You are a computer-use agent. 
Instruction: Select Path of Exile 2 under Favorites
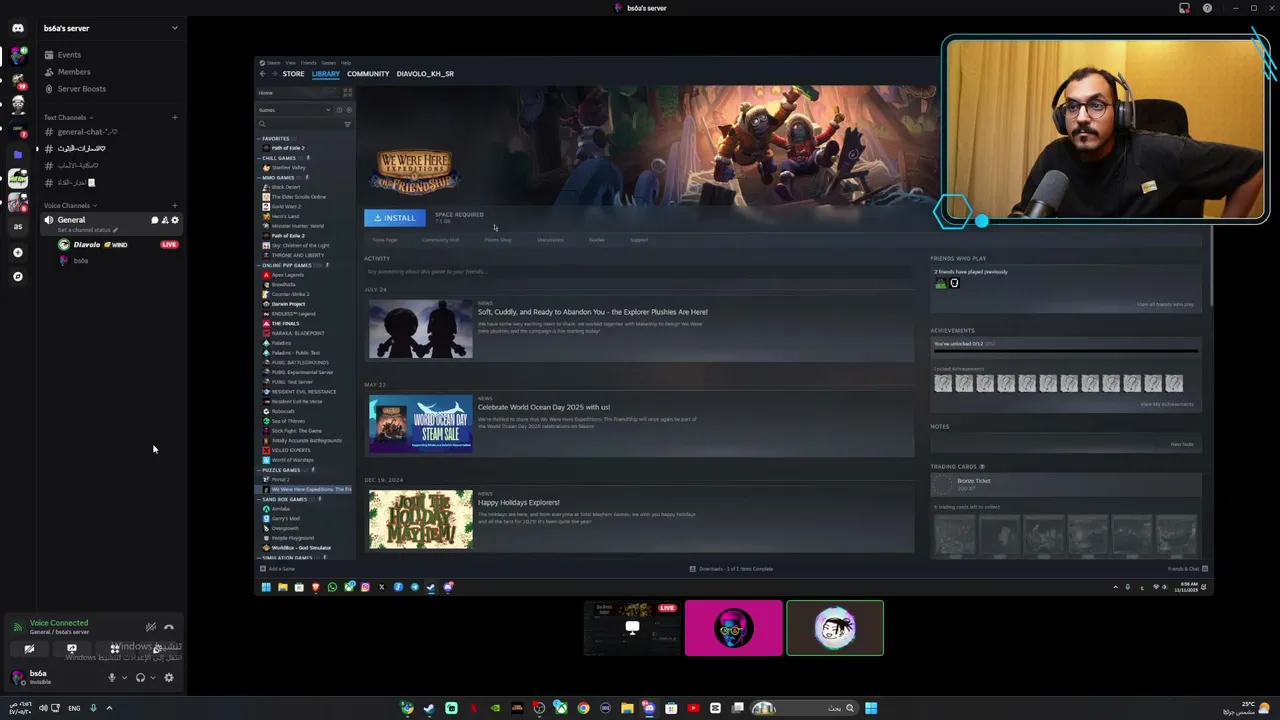[288, 148]
